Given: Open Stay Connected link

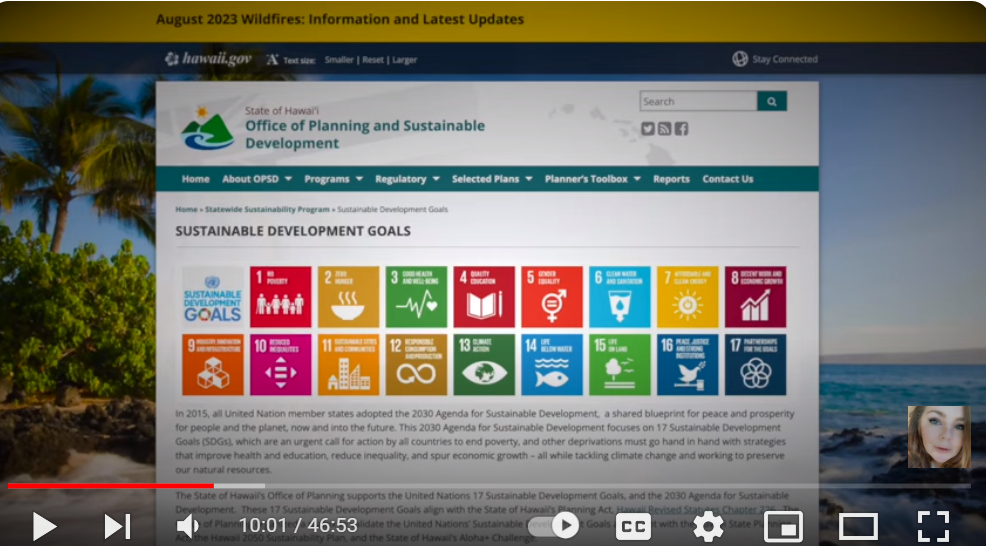Looking at the screenshot, I should coord(785,59).
